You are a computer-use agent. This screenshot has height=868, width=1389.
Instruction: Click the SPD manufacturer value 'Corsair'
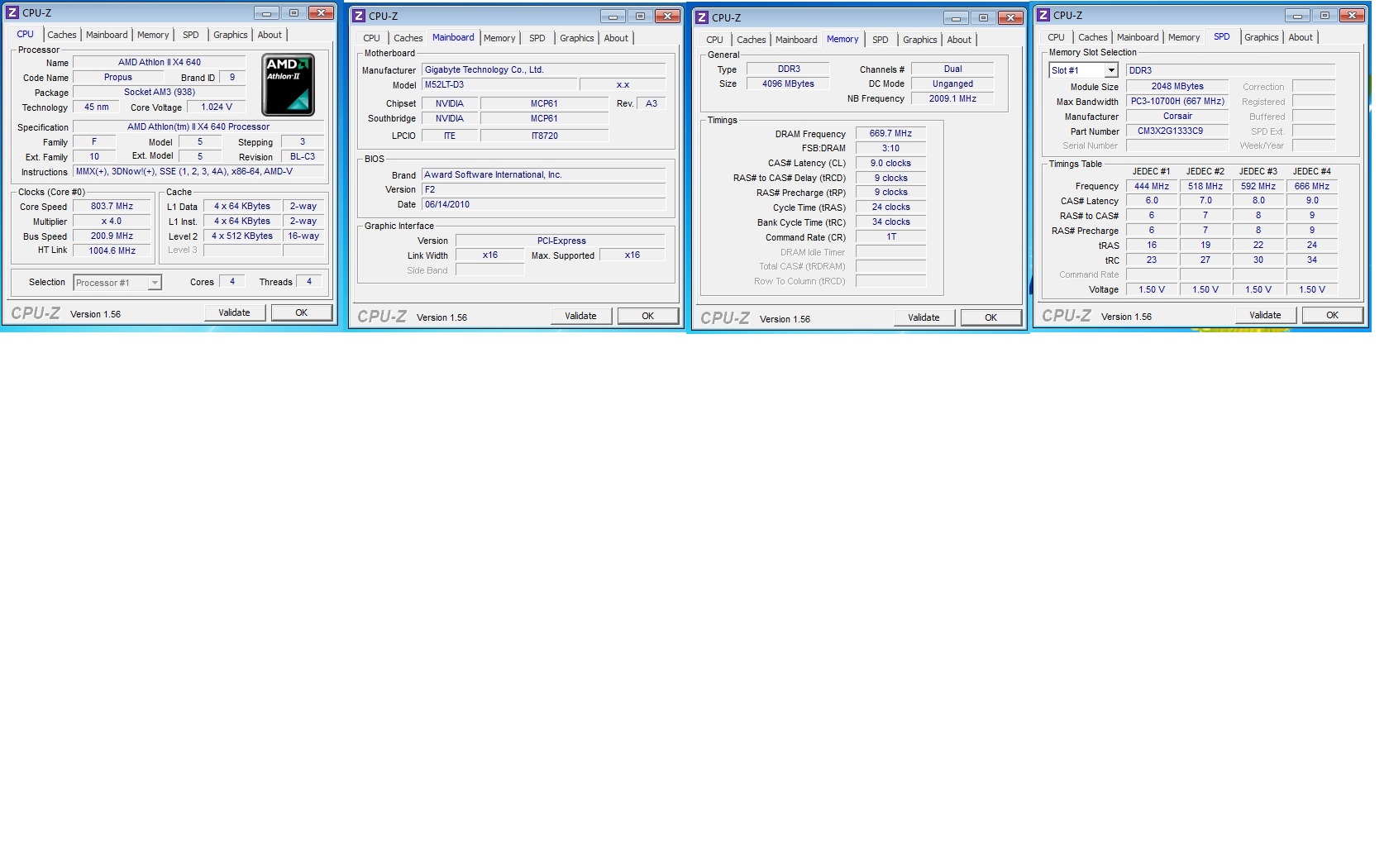point(1177,116)
